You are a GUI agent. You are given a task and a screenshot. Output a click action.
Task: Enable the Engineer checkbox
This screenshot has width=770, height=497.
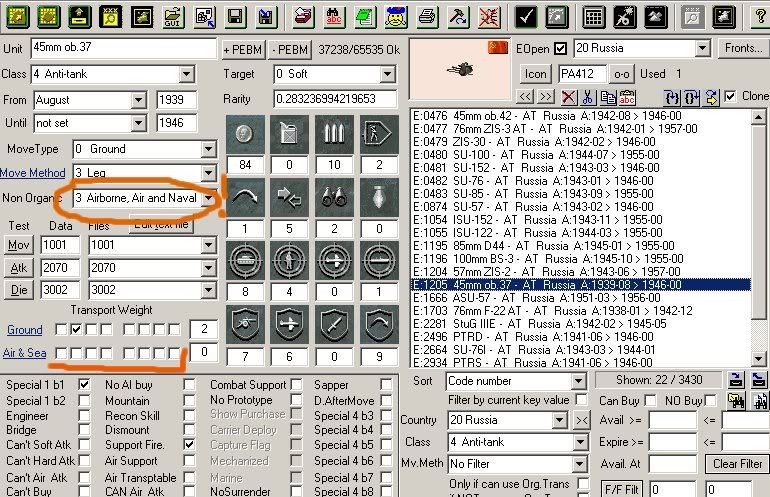(84, 415)
